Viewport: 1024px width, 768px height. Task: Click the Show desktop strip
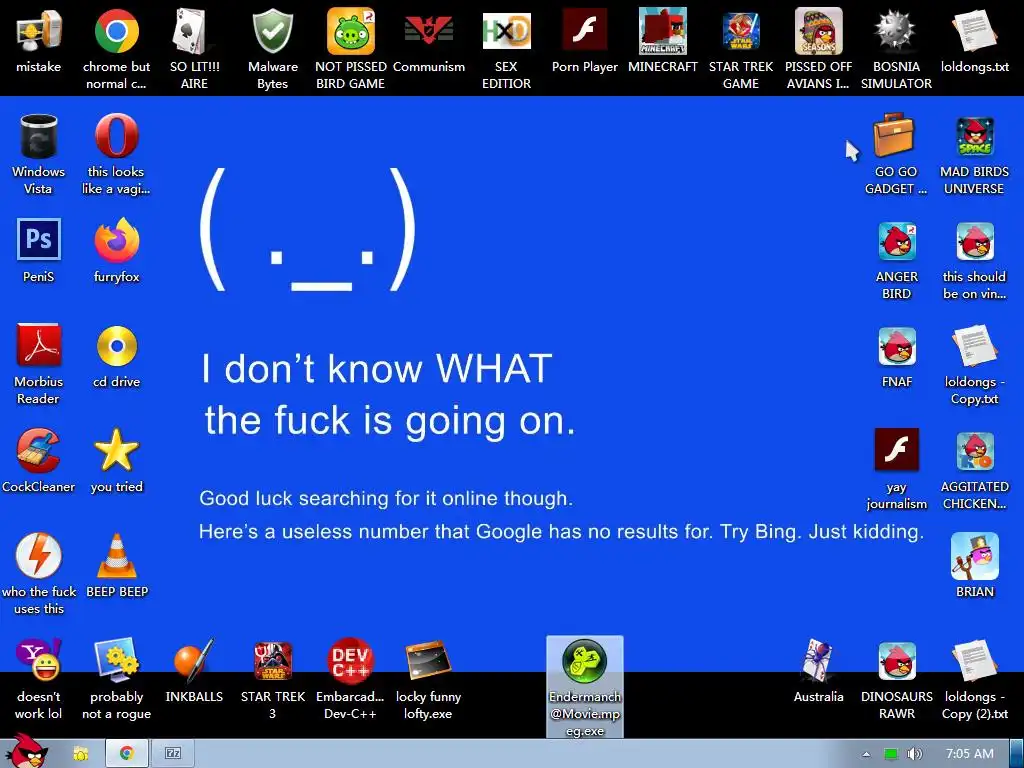pyautogui.click(x=1017, y=754)
